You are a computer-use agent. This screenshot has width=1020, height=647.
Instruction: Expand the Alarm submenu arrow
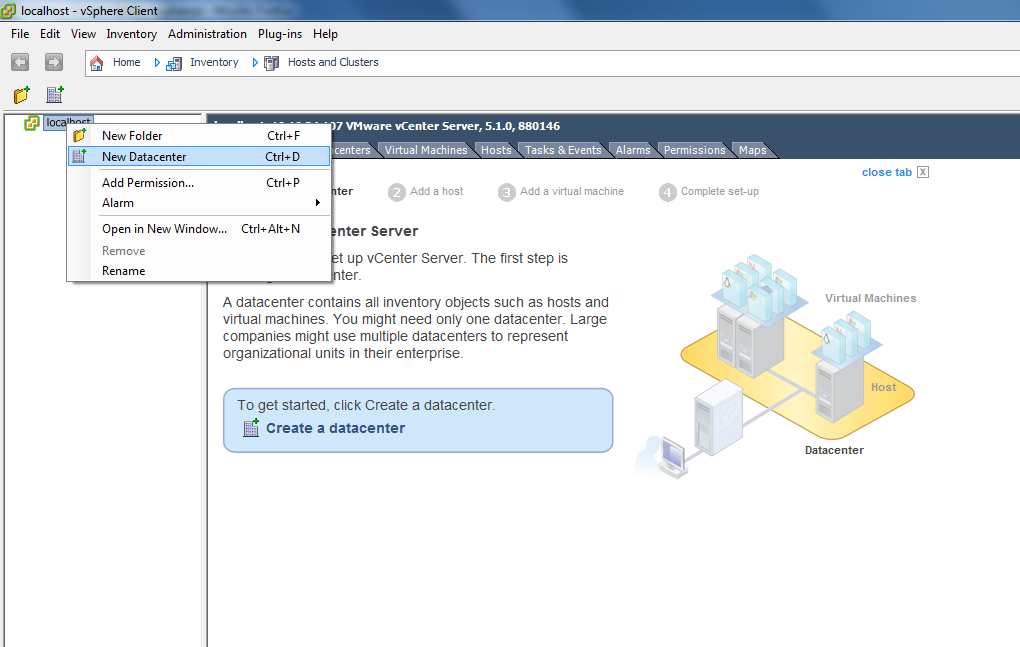pos(317,203)
